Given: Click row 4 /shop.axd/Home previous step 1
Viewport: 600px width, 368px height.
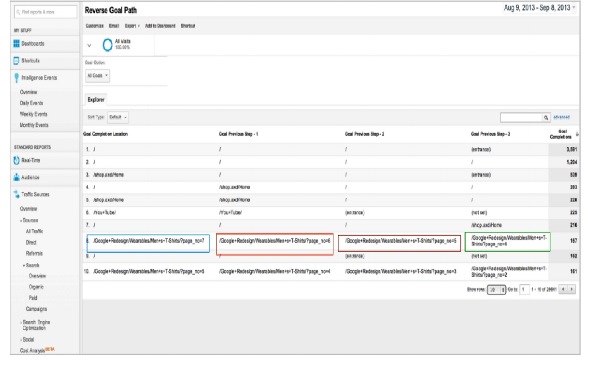Looking at the screenshot, I should coord(235,187).
